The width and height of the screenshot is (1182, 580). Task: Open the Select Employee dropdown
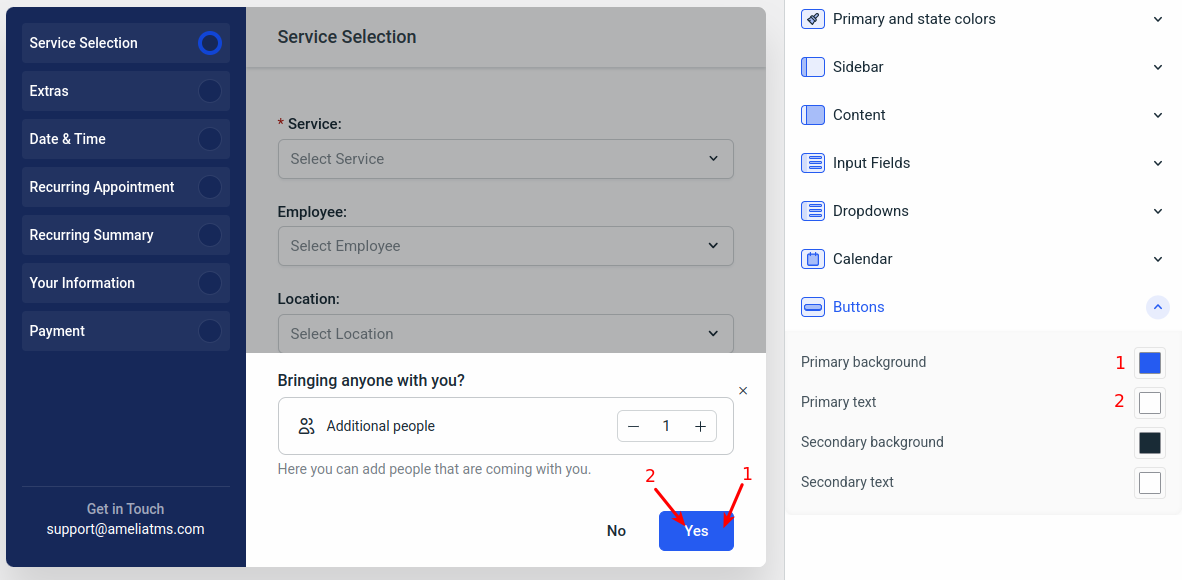pyautogui.click(x=505, y=245)
